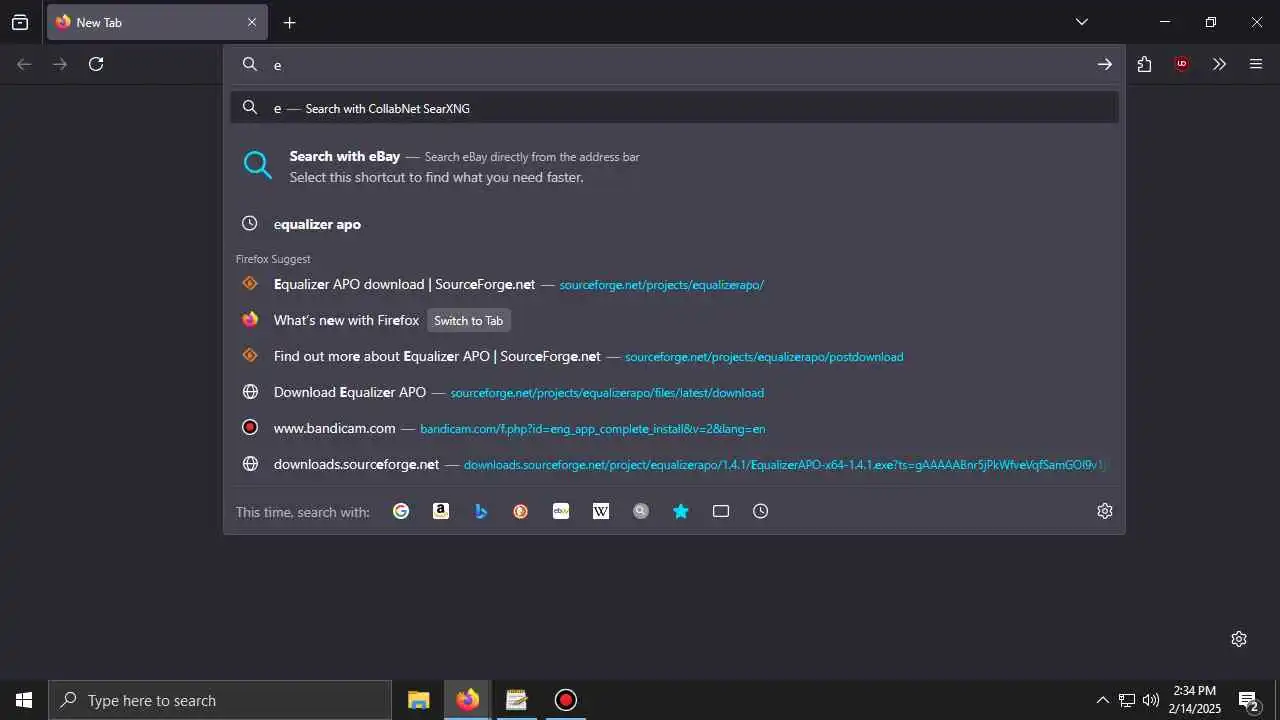1280x720 pixels.
Task: Open the notepad app on the taskbar
Action: tap(516, 700)
